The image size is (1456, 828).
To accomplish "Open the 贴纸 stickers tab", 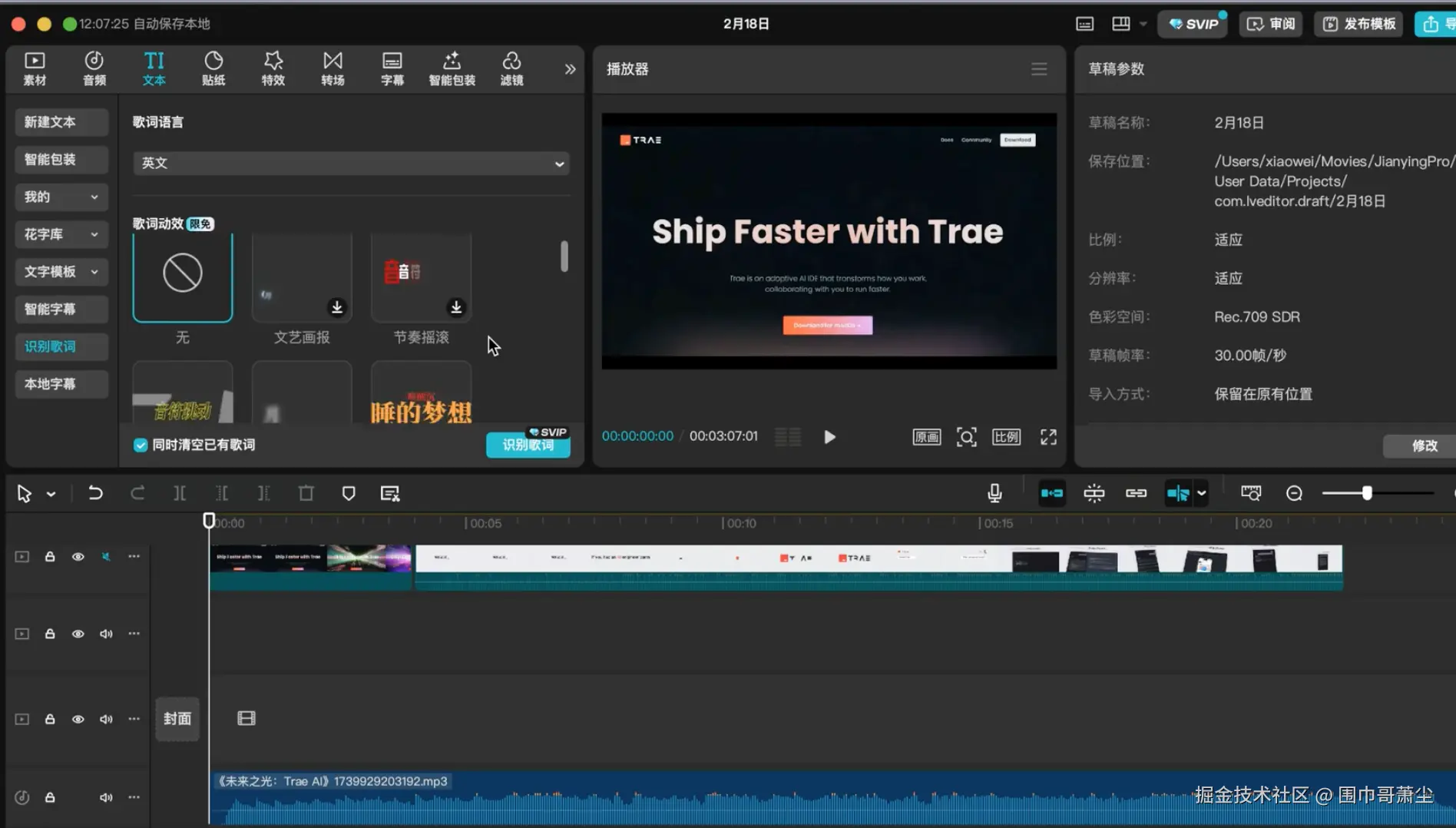I will tap(213, 68).
